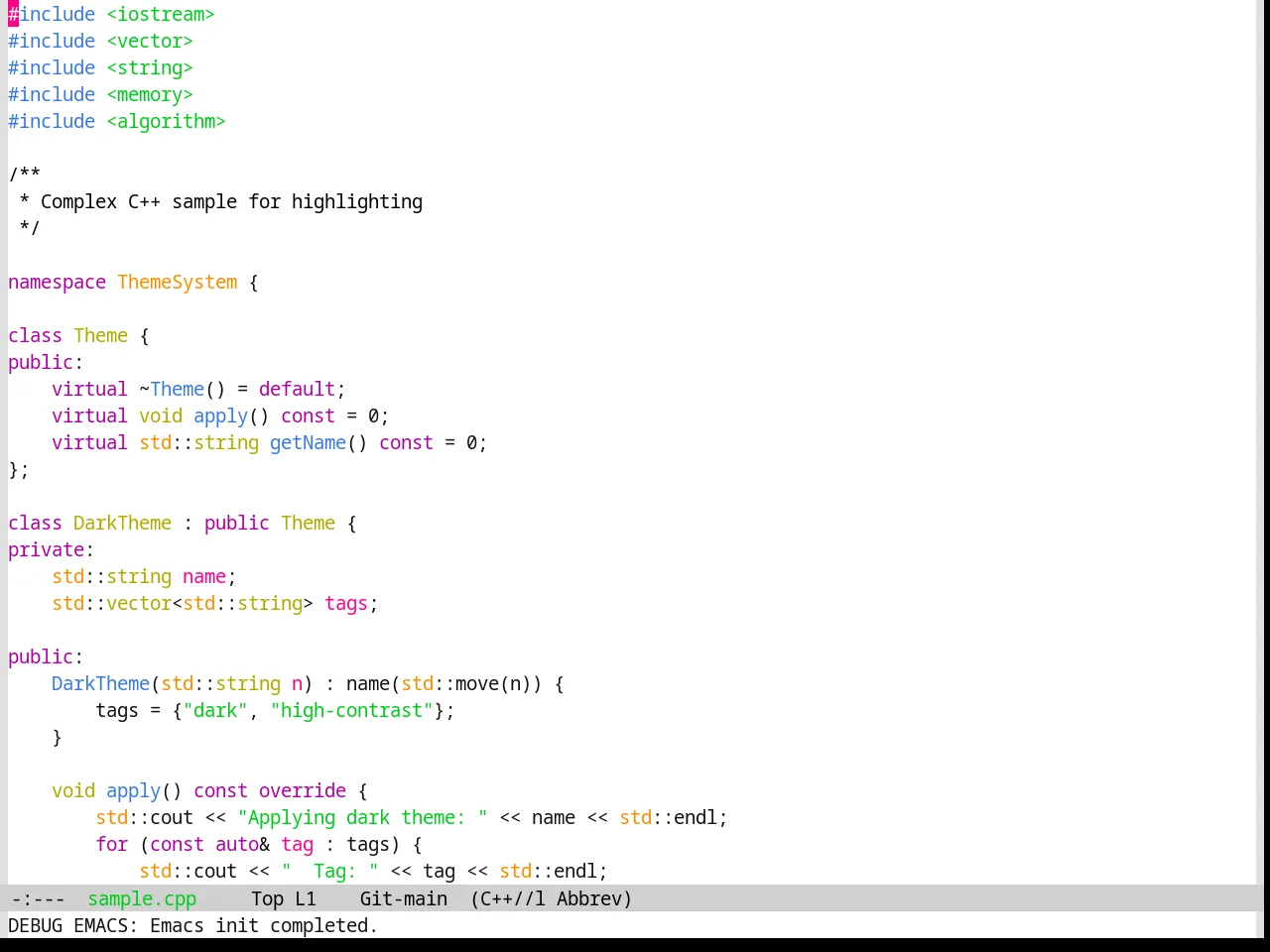The height and width of the screenshot is (952, 1270).
Task: Click the 'for' keyword in the loop
Action: pyautogui.click(x=111, y=844)
